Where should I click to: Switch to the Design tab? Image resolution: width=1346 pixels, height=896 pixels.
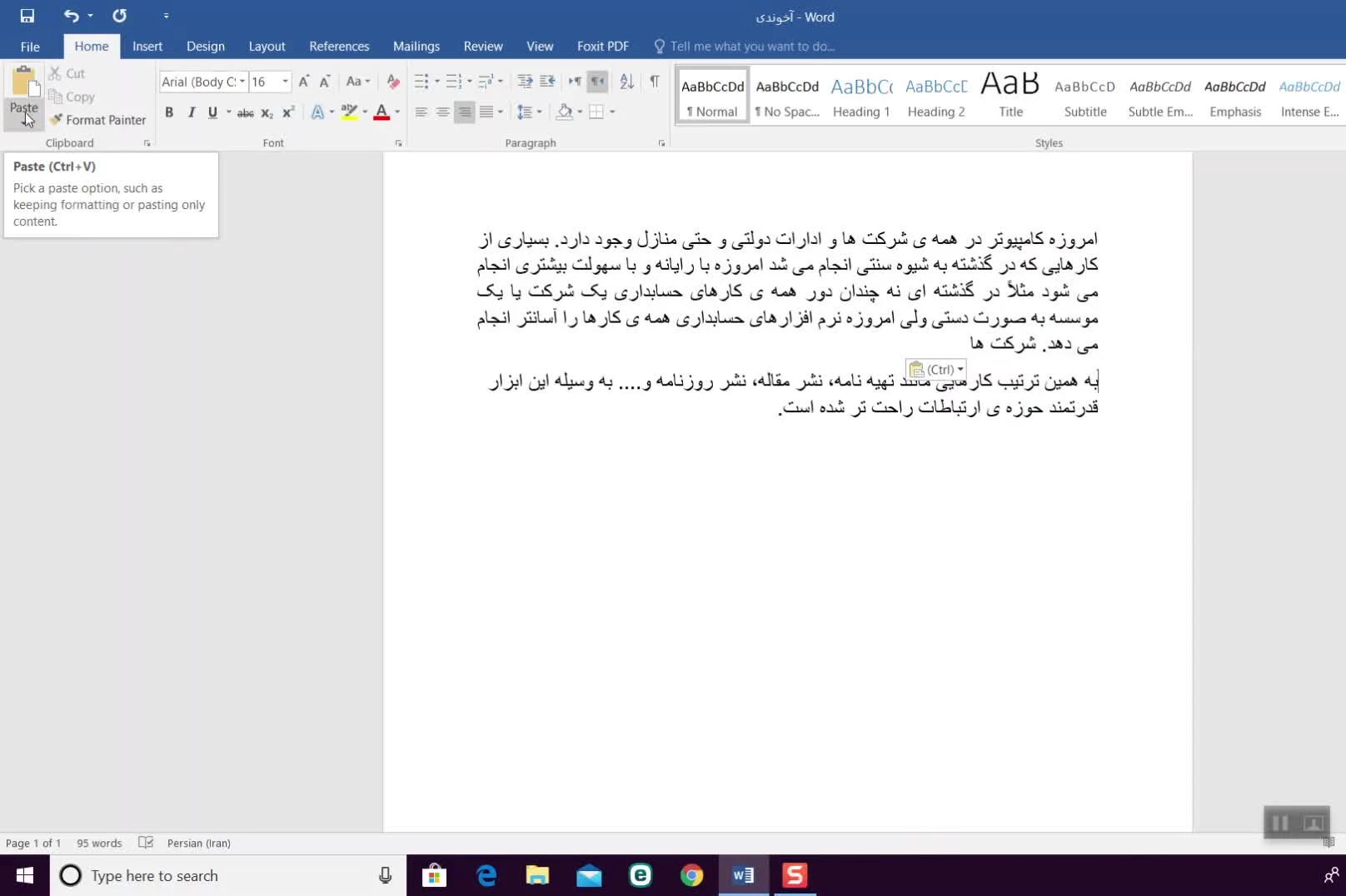click(206, 47)
